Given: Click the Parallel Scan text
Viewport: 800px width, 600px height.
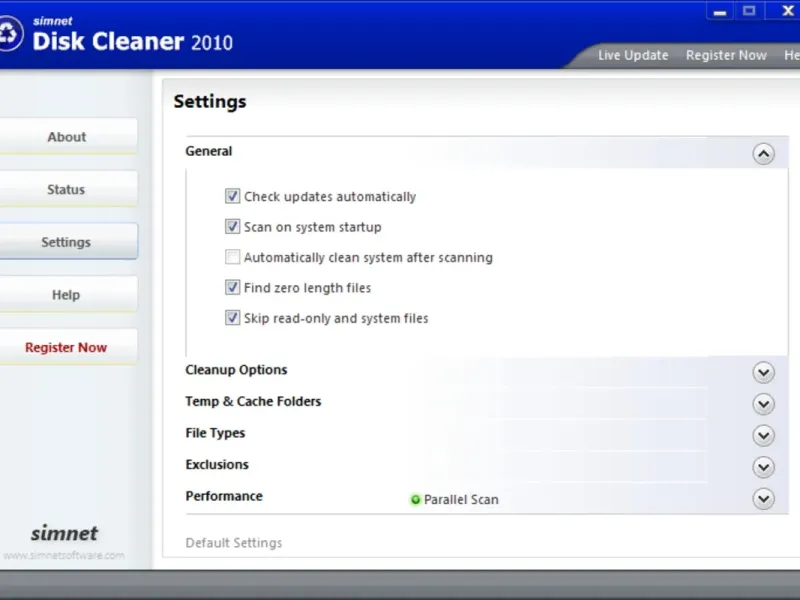Looking at the screenshot, I should click(x=461, y=499).
